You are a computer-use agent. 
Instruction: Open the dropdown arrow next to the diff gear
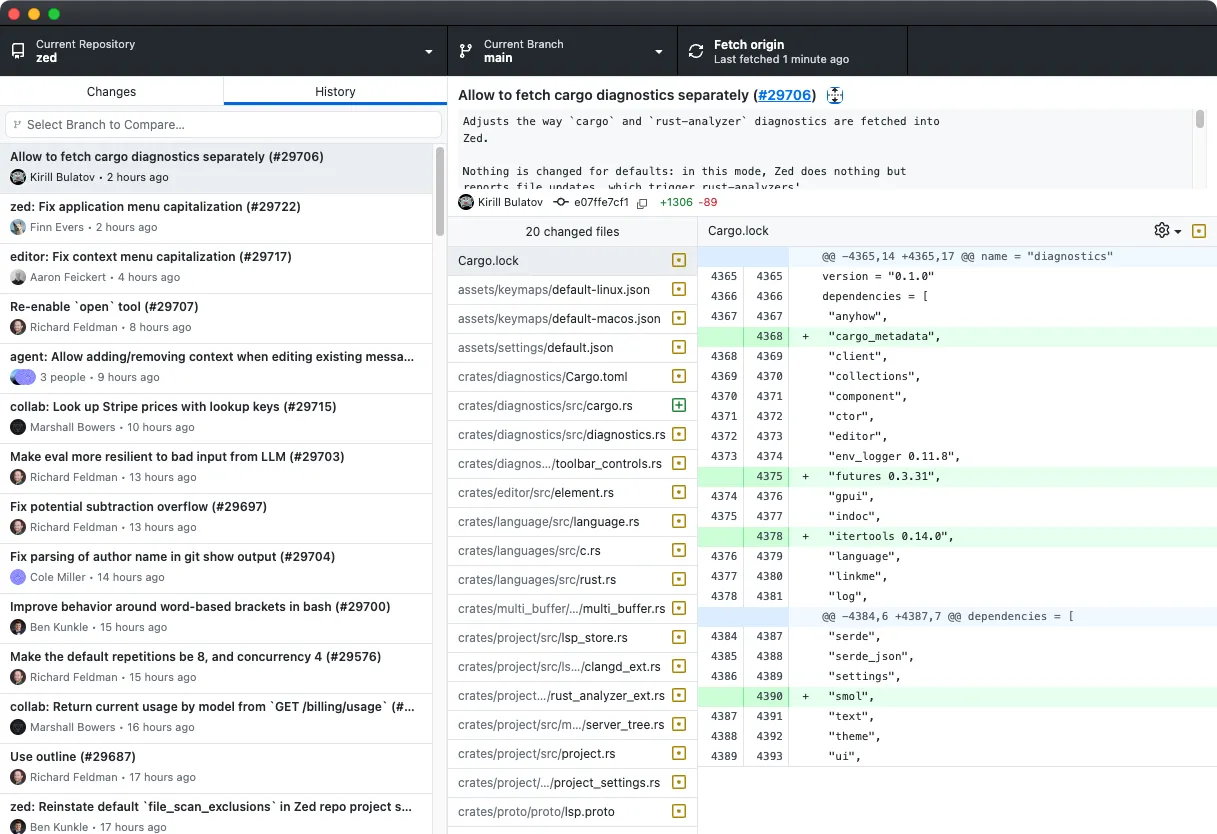[x=1176, y=230]
